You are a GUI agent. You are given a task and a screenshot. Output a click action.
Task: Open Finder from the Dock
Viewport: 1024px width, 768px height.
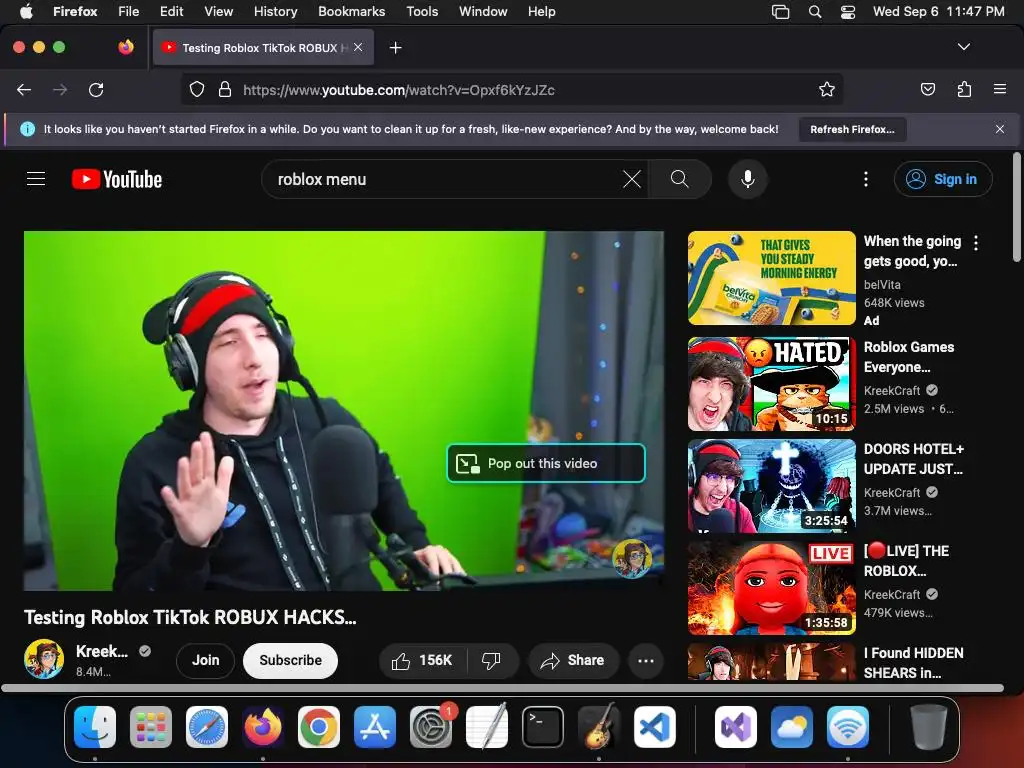(95, 727)
